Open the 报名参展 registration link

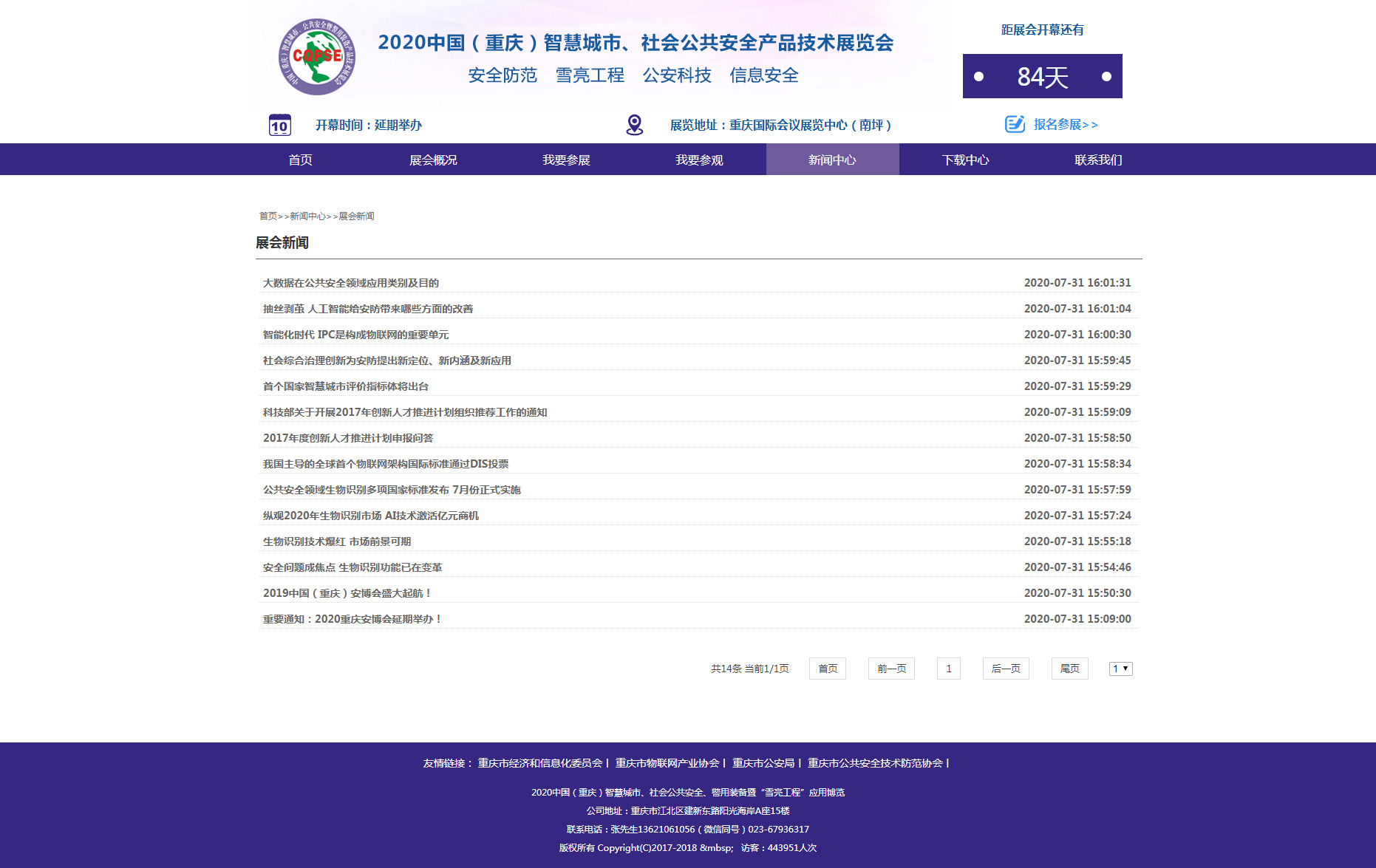(1065, 125)
